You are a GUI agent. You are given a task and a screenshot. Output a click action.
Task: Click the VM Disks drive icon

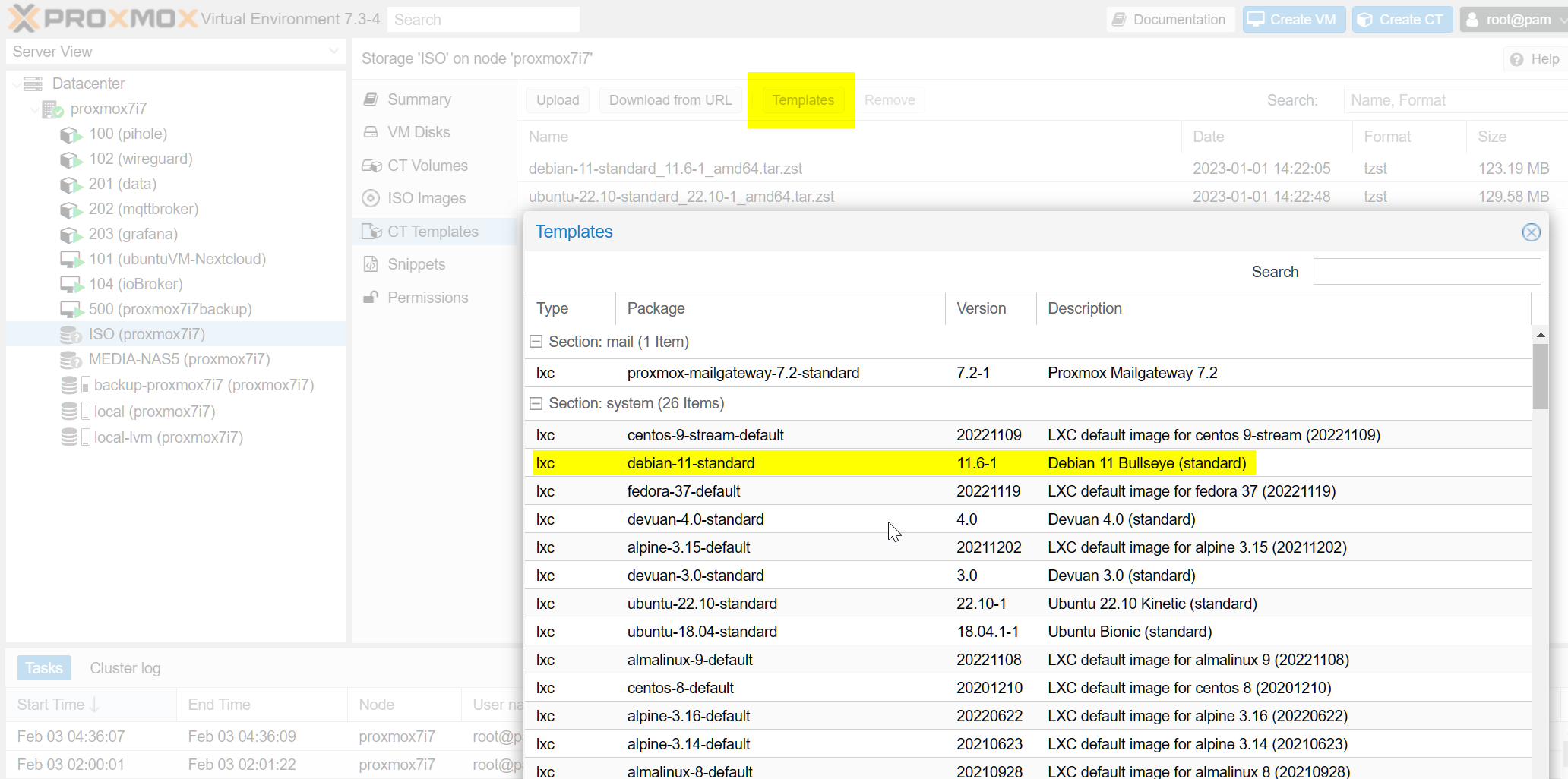[371, 132]
